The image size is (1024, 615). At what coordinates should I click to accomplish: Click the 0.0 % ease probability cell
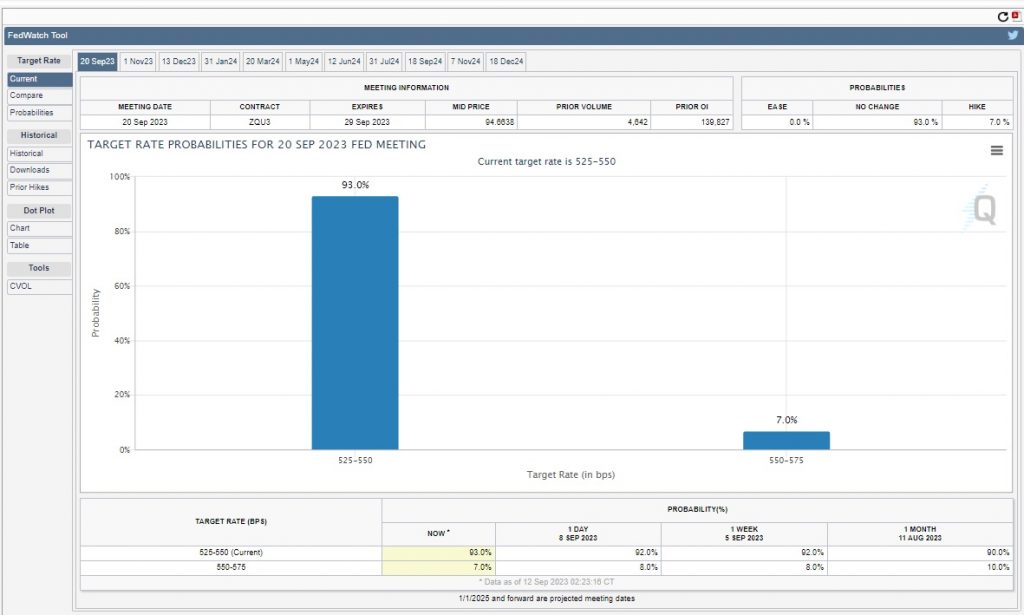coord(777,122)
